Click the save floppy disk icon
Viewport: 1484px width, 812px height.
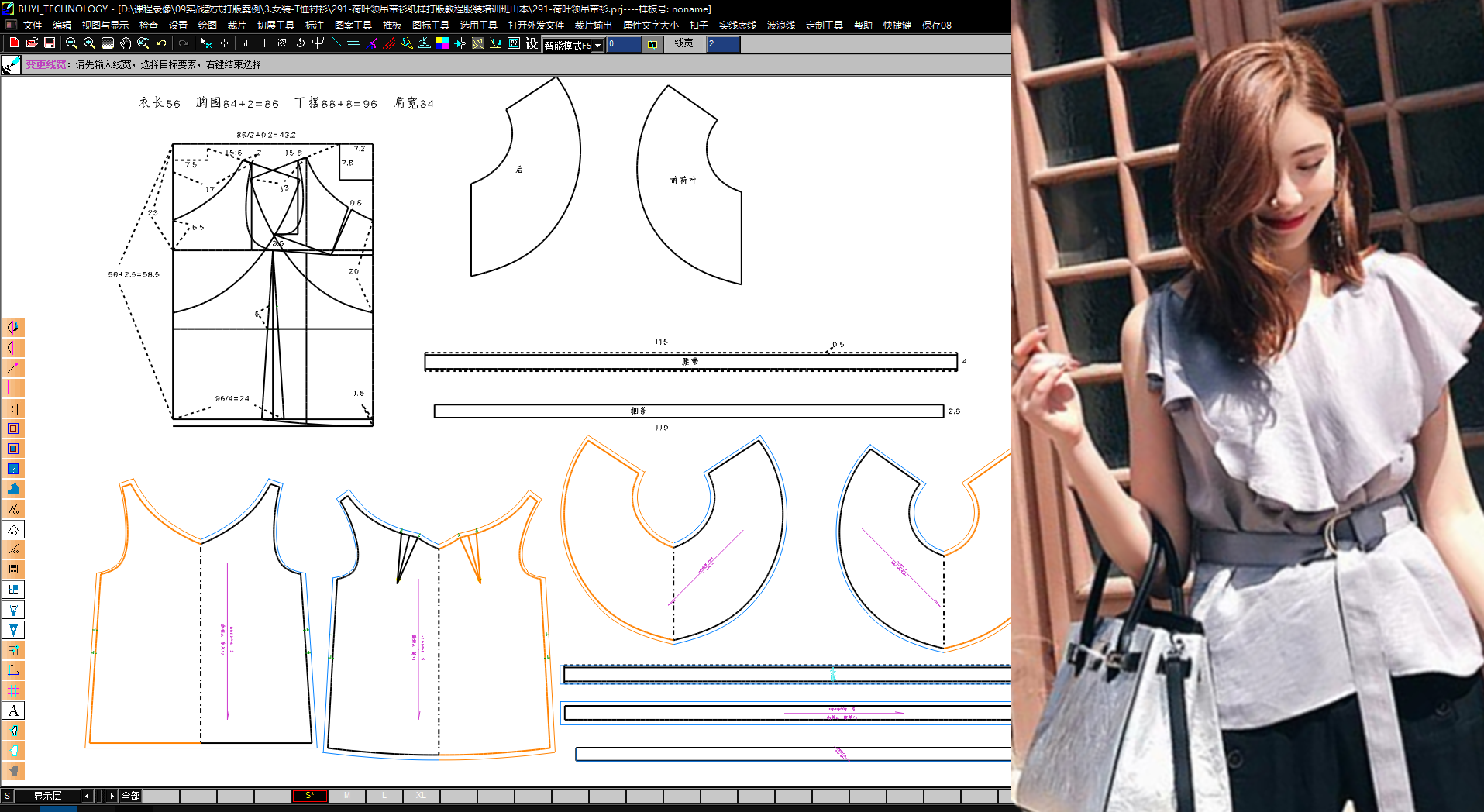pyautogui.click(x=50, y=43)
